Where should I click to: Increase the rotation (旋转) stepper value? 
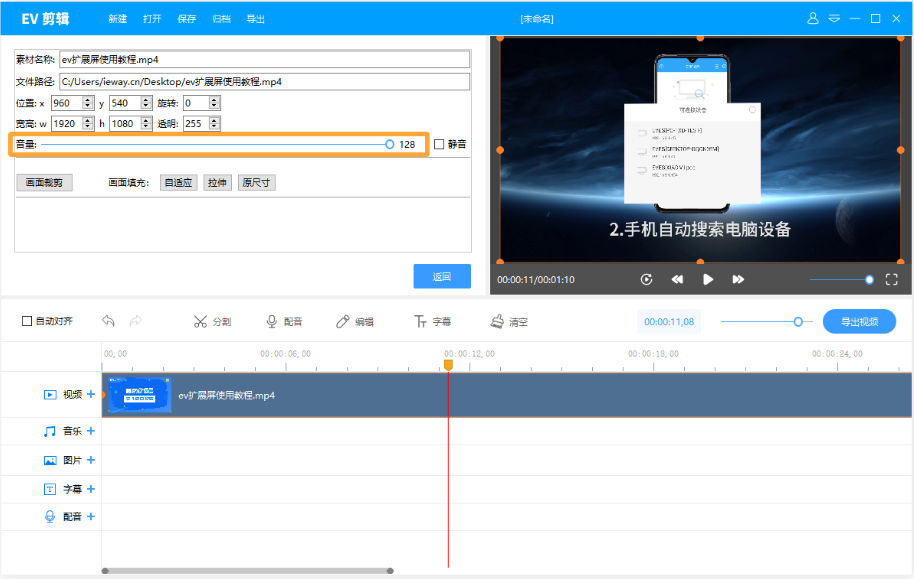pos(215,100)
